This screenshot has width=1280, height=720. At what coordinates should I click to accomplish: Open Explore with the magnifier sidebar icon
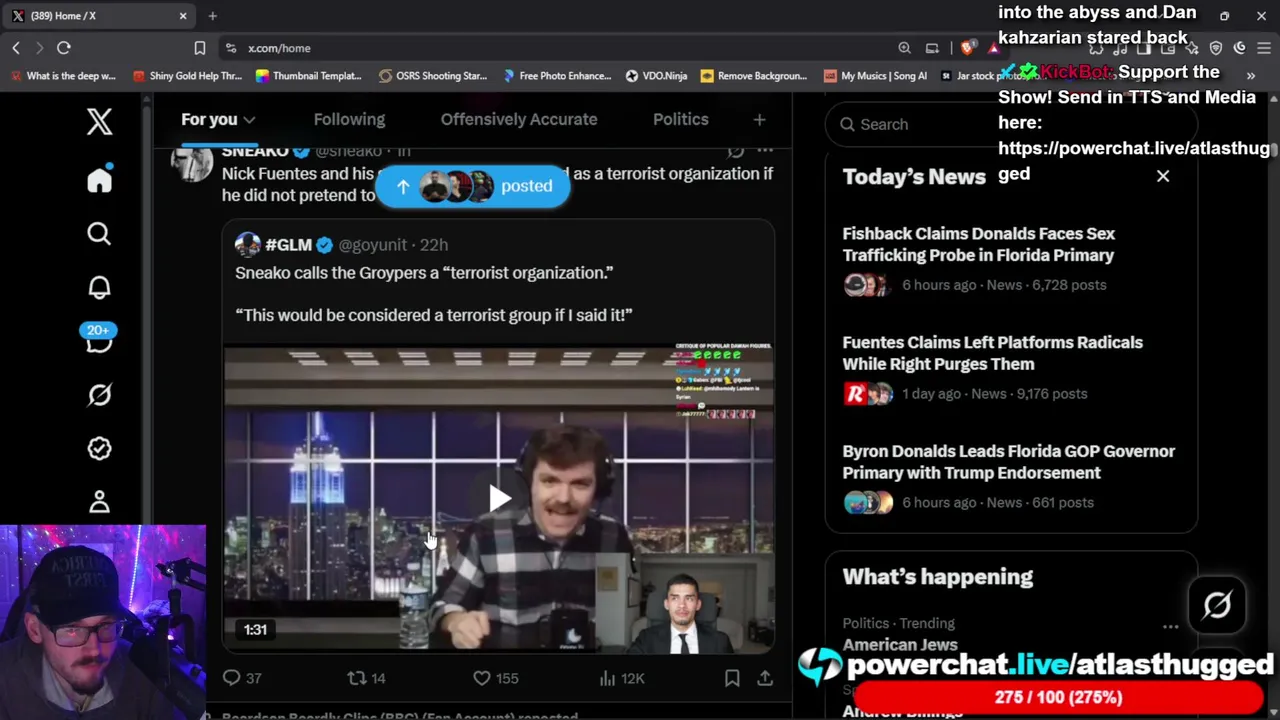coord(99,234)
